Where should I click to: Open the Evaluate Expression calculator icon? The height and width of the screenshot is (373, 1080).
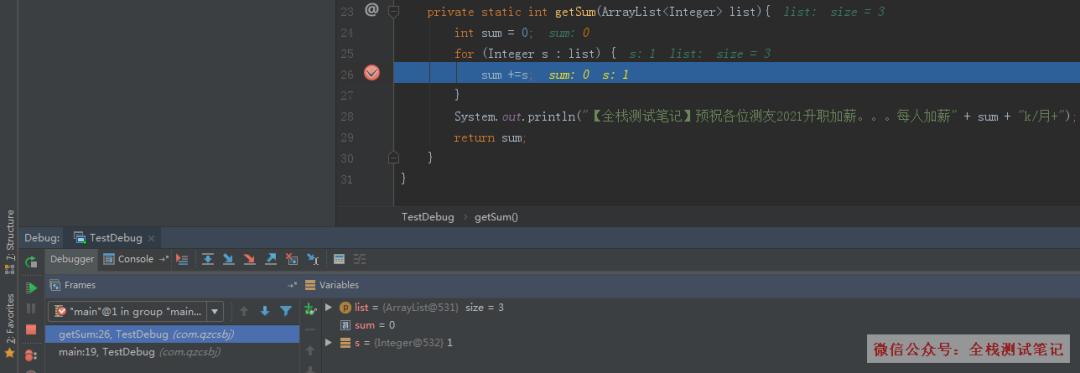pos(339,259)
